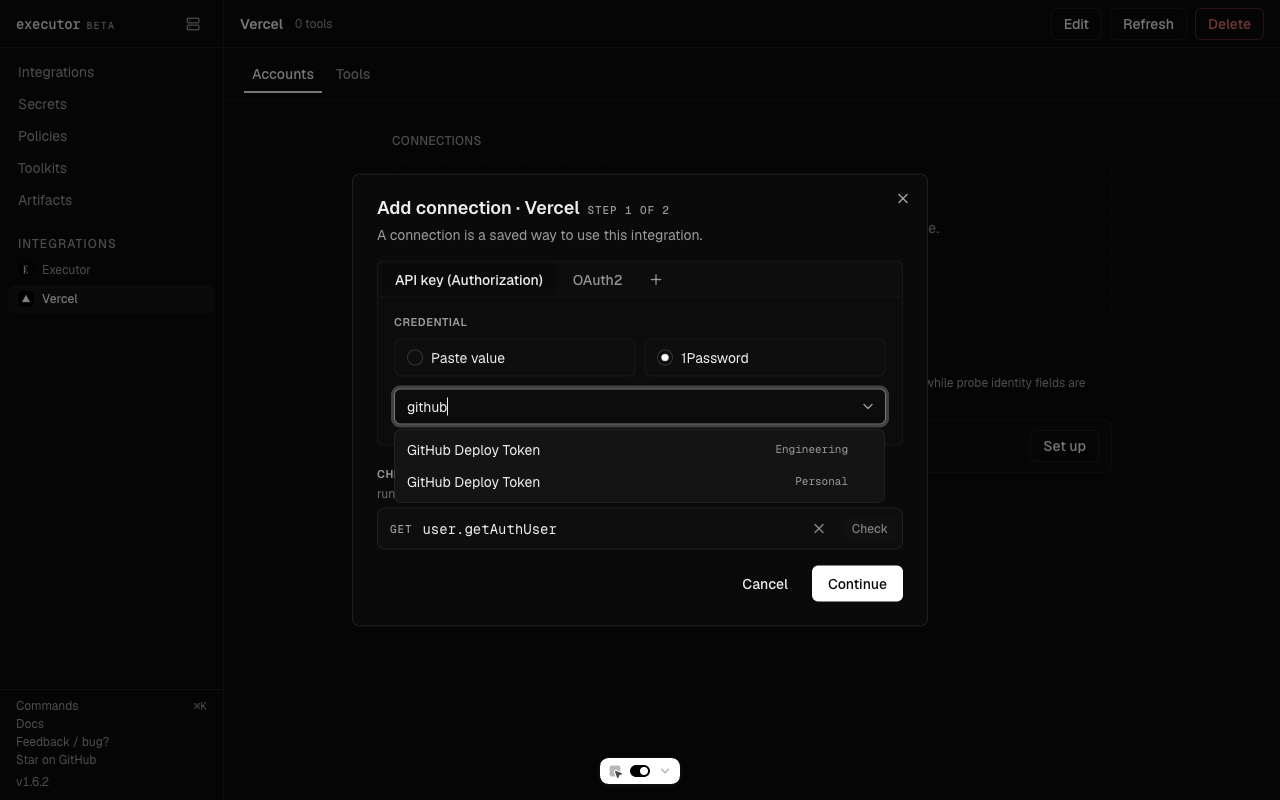This screenshot has height=800, width=1280.
Task: Expand the bottom widget chevron menu
Action: pyautogui.click(x=665, y=771)
